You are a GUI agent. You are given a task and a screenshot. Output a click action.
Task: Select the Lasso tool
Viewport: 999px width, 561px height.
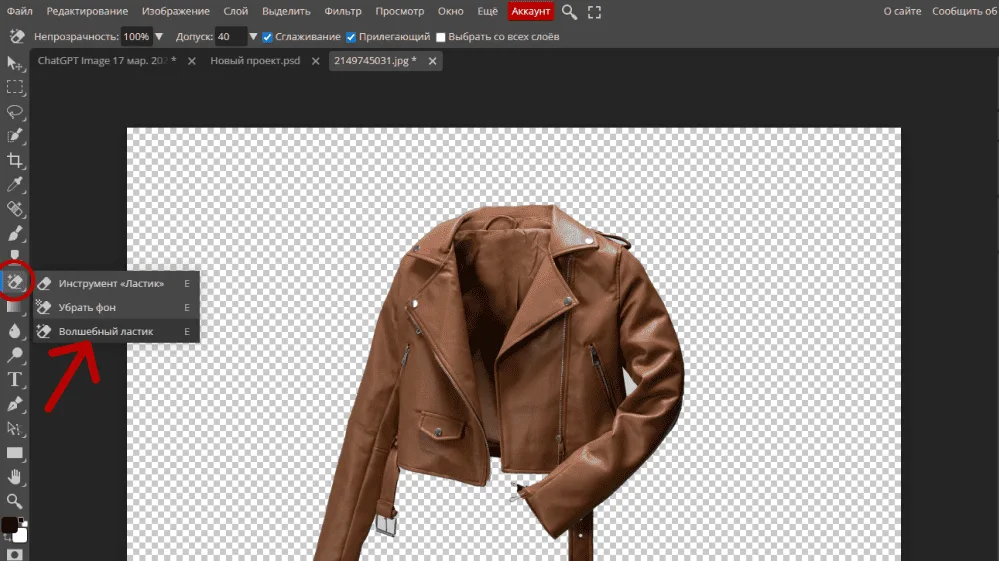pos(15,111)
